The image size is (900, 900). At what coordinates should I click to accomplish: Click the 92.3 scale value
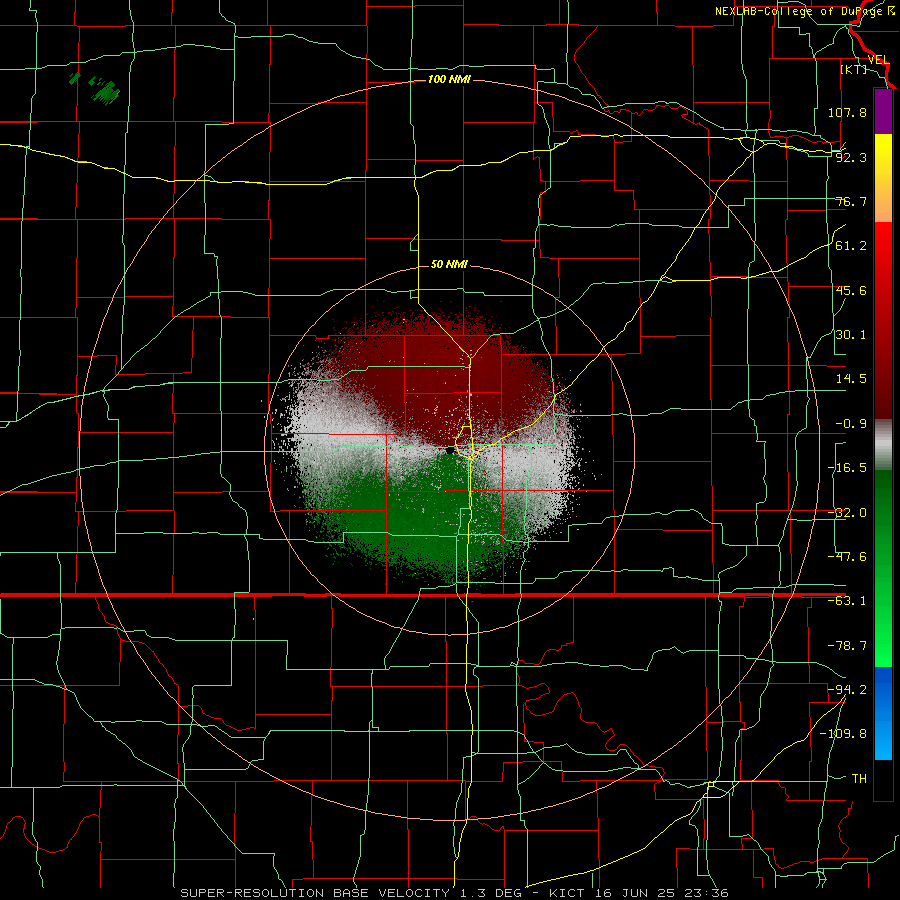click(851, 157)
